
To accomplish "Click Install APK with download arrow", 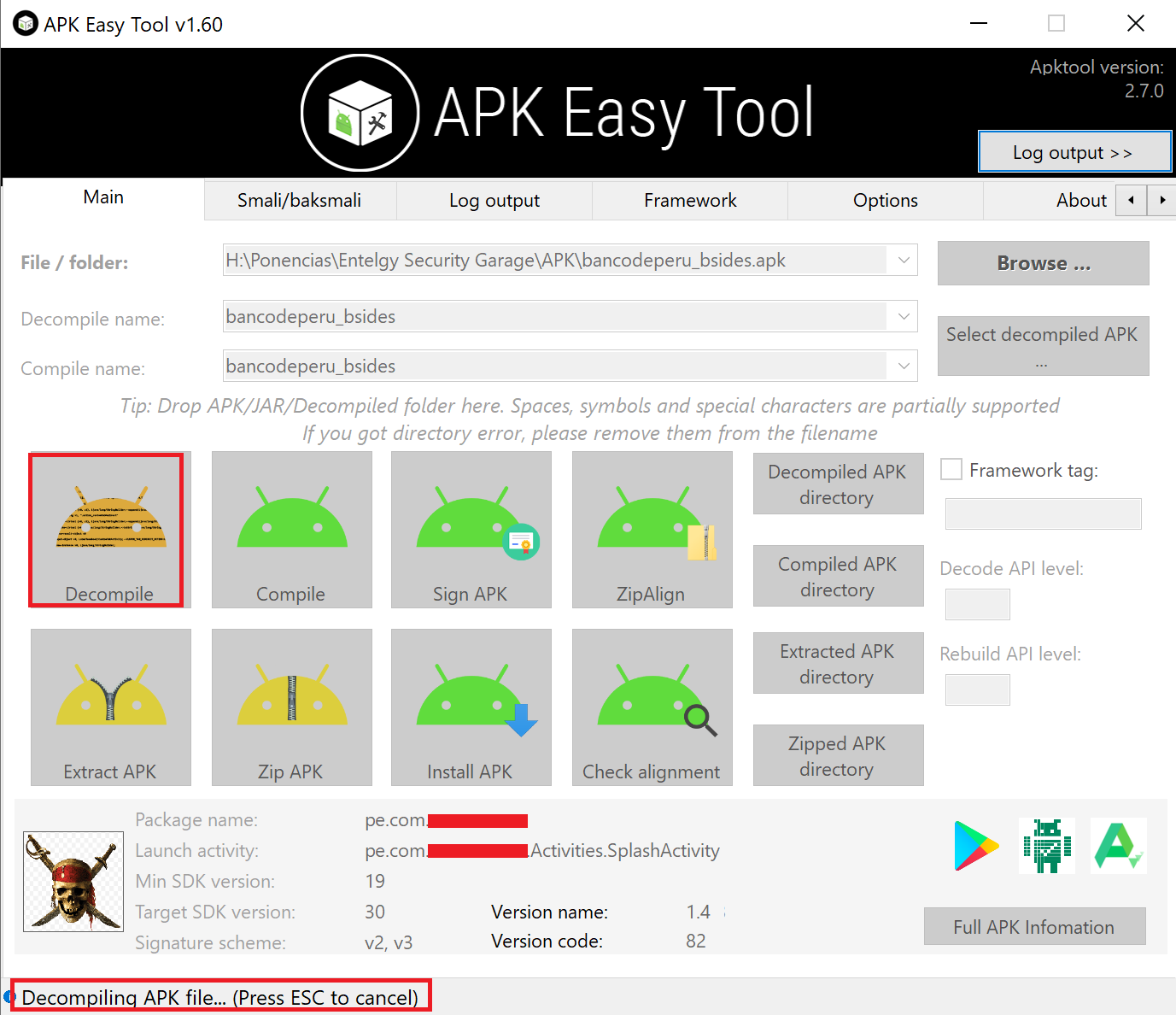I will [x=471, y=707].
